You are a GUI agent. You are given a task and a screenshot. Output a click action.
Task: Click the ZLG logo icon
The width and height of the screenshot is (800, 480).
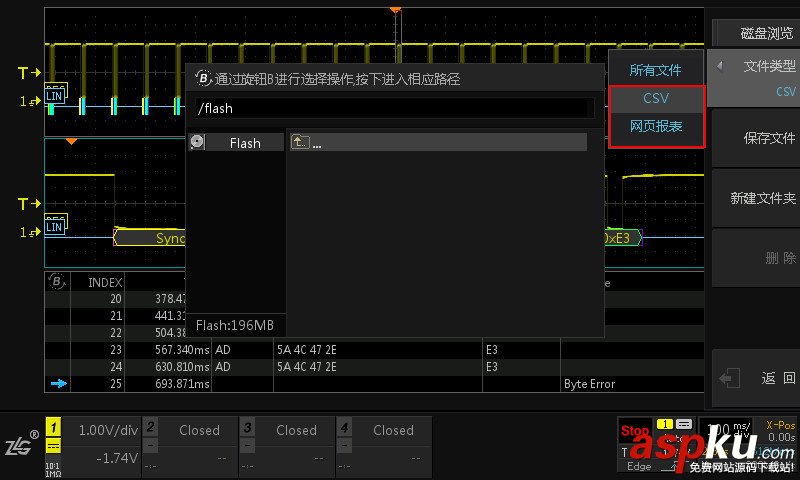(21, 445)
